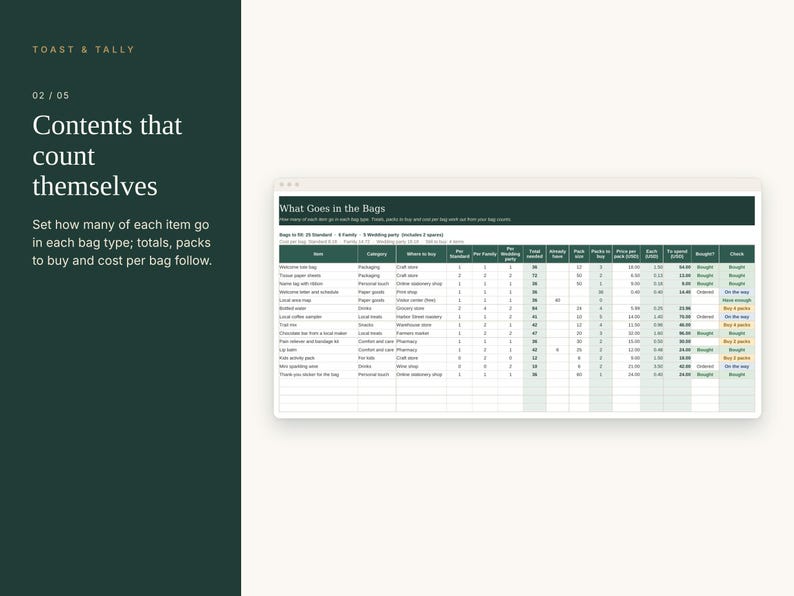Image resolution: width=794 pixels, height=596 pixels.
Task: Open Ordered status for Welcome letter row
Action: coord(705,292)
